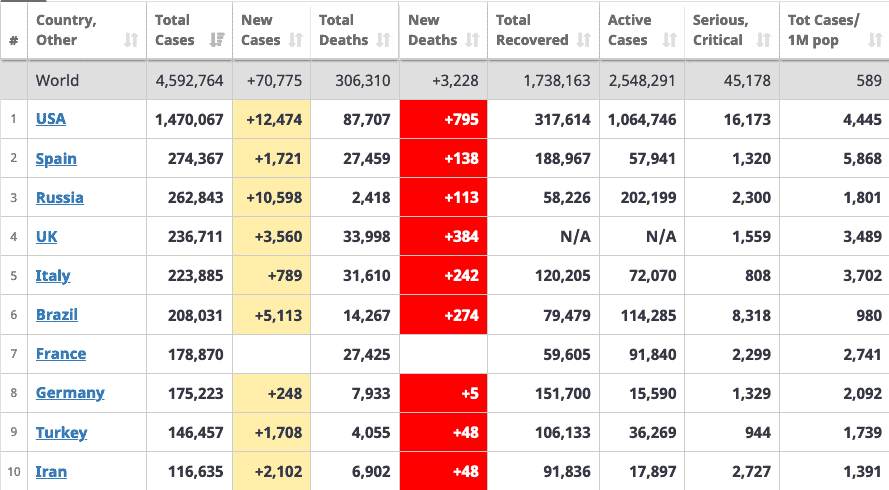Open the USA country link
Viewport: 889px width, 490px height.
click(50, 119)
